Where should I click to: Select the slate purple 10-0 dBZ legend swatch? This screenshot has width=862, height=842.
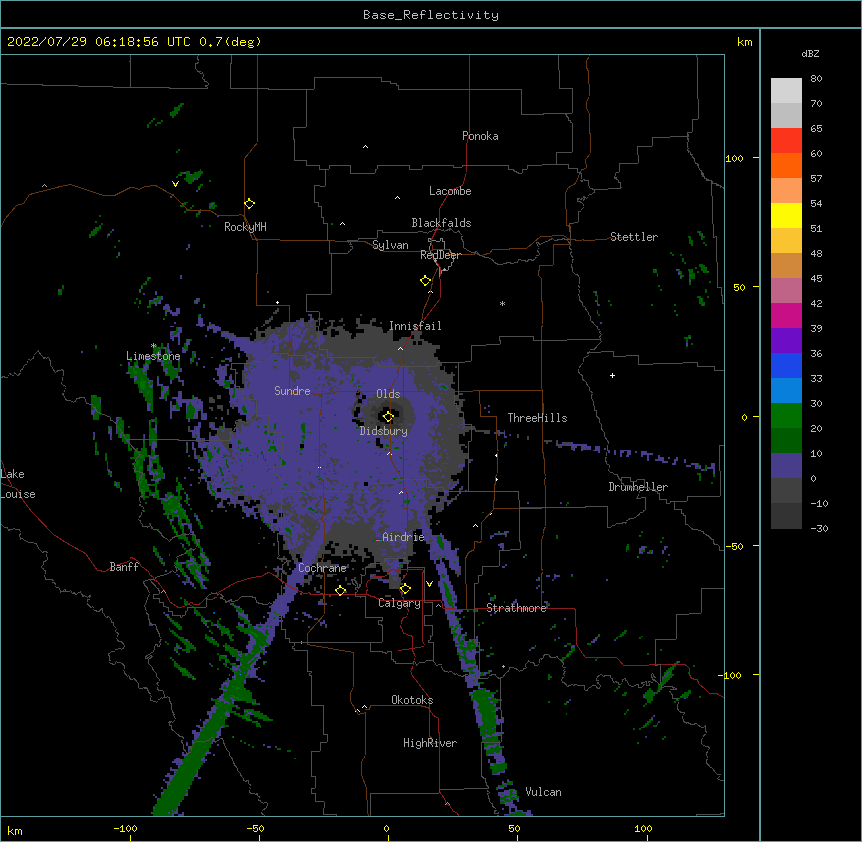[786, 466]
